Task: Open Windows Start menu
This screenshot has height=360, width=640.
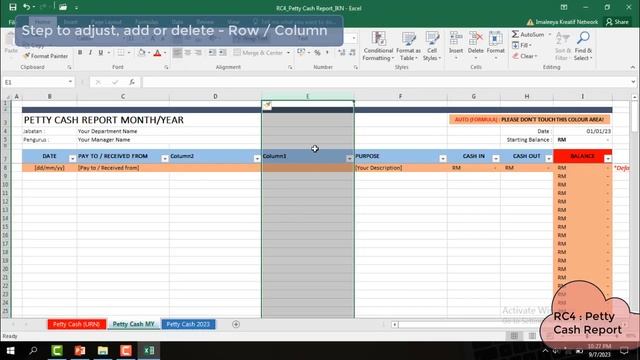Action: click(x=10, y=351)
